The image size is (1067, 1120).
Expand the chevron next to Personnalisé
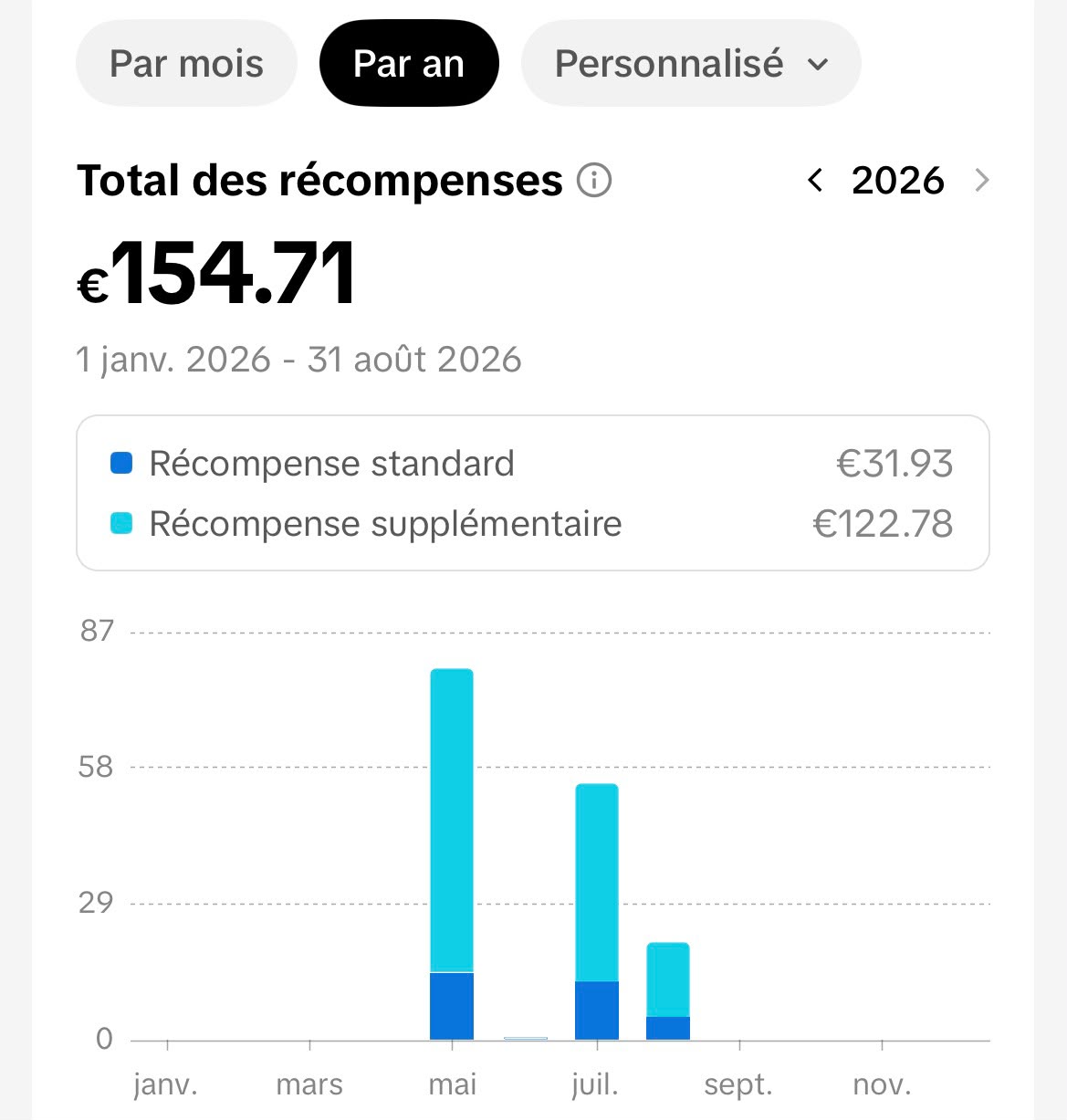pos(819,65)
